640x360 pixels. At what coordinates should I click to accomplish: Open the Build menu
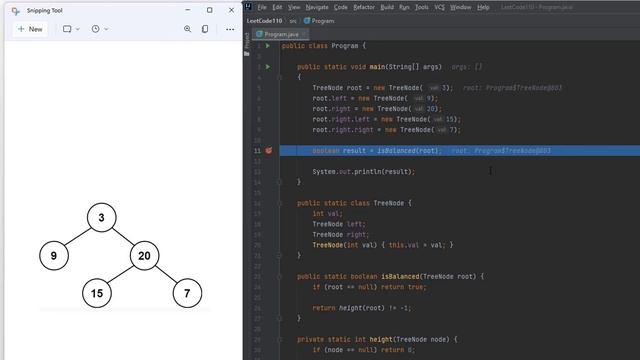(387, 7)
